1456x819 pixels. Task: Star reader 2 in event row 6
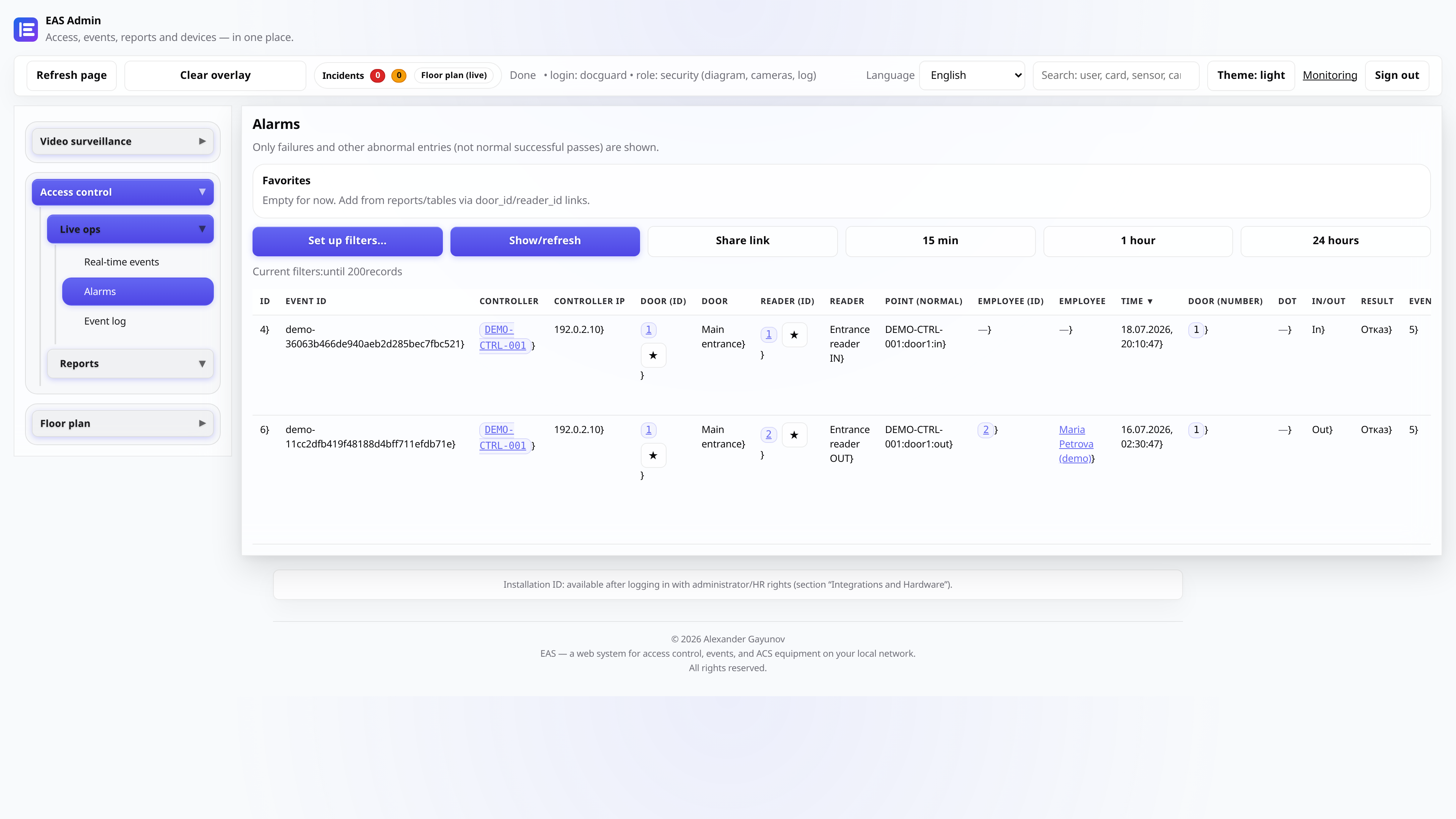pos(794,435)
